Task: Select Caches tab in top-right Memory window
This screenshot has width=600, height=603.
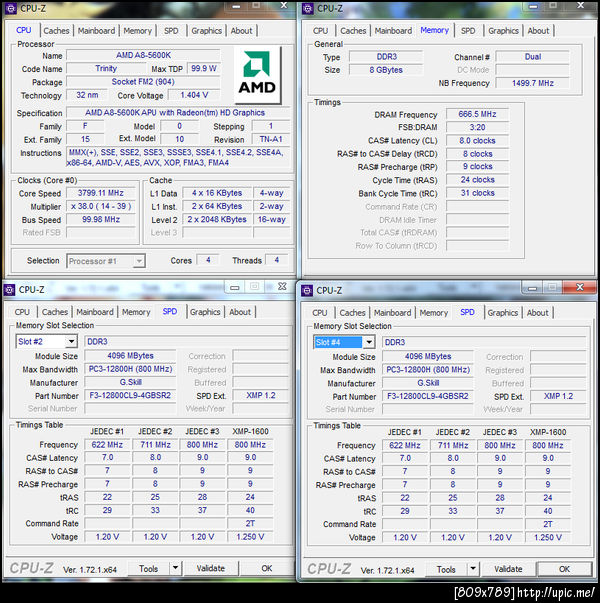Action: [353, 31]
